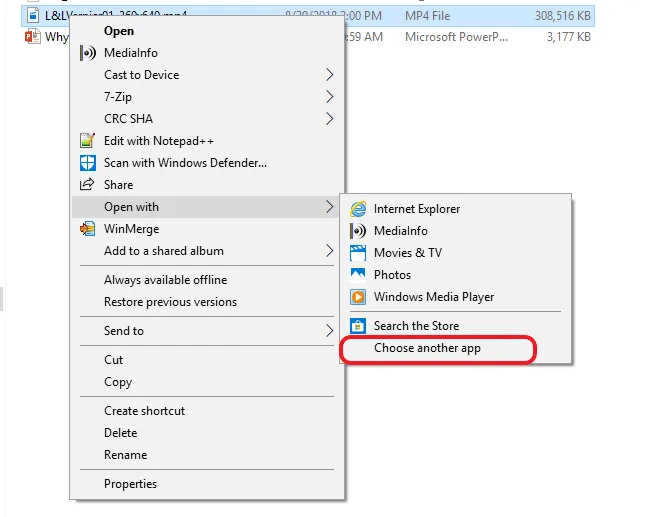Image resolution: width=658 pixels, height=517 pixels.
Task: Expand the Send to submenu arrow
Action: pyautogui.click(x=330, y=331)
